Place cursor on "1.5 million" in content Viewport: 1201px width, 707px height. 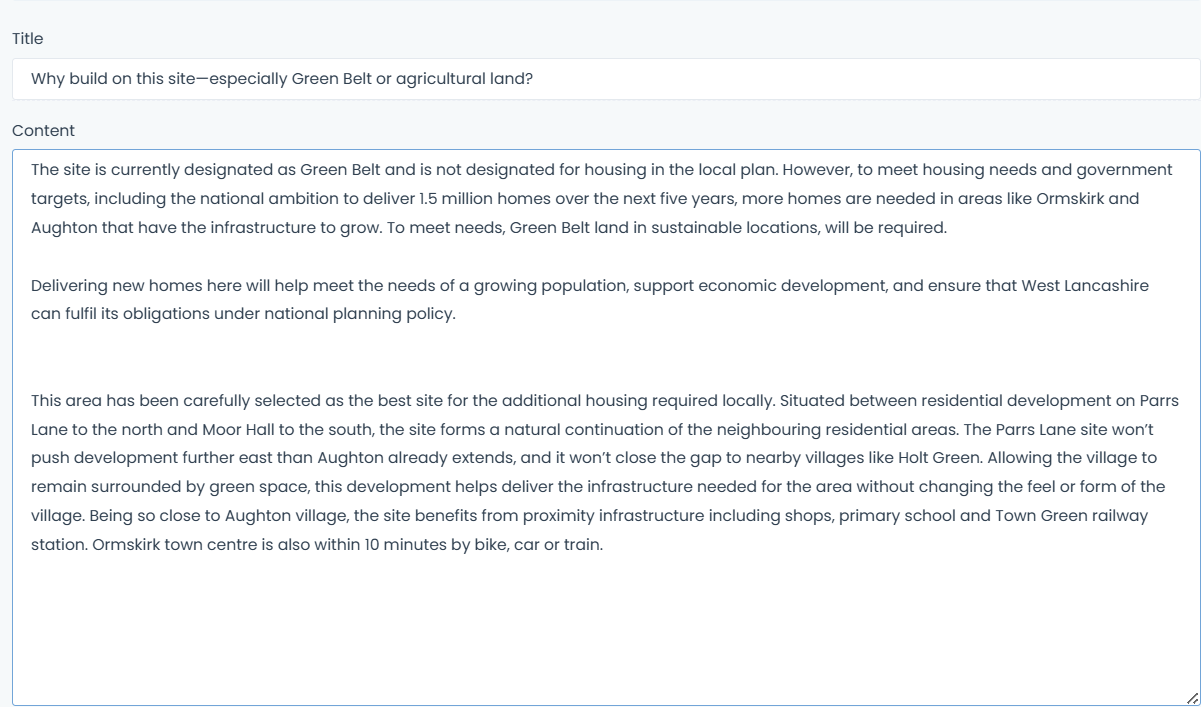458,198
